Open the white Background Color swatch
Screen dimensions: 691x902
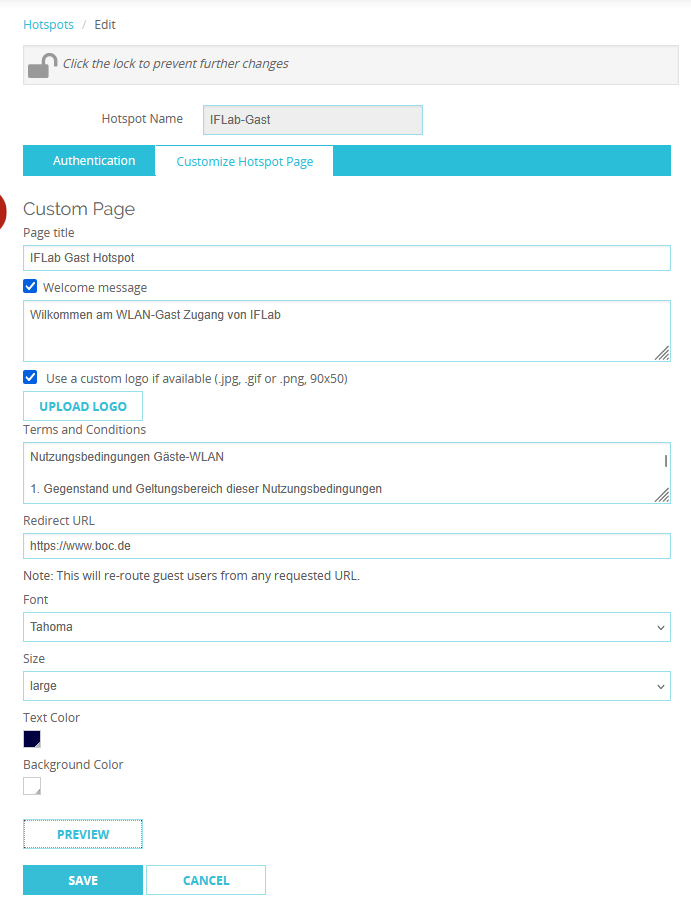(x=32, y=786)
